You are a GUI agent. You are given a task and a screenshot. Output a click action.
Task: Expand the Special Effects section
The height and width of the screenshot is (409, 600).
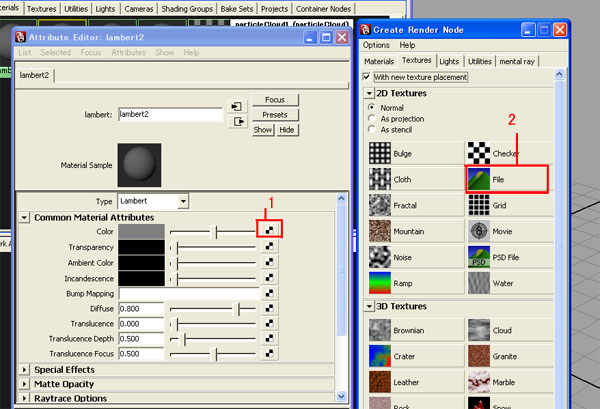pyautogui.click(x=24, y=370)
